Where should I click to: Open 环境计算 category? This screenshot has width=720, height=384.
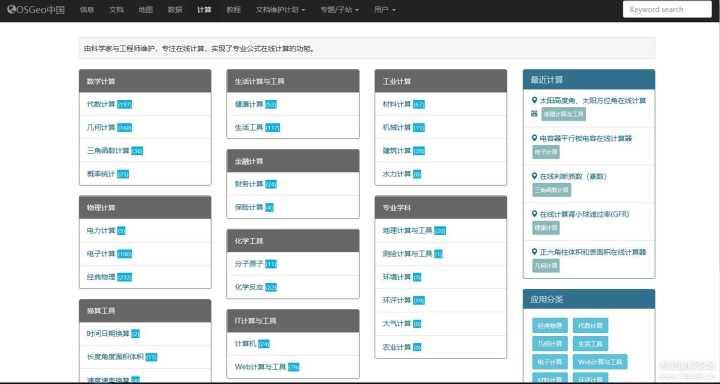pos(397,277)
